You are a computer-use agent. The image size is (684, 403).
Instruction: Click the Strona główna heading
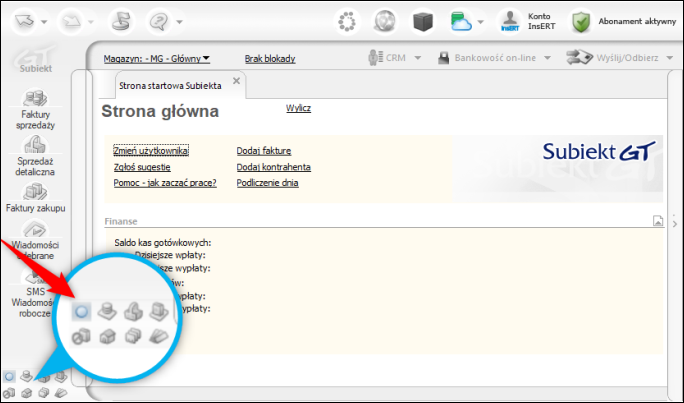click(160, 111)
